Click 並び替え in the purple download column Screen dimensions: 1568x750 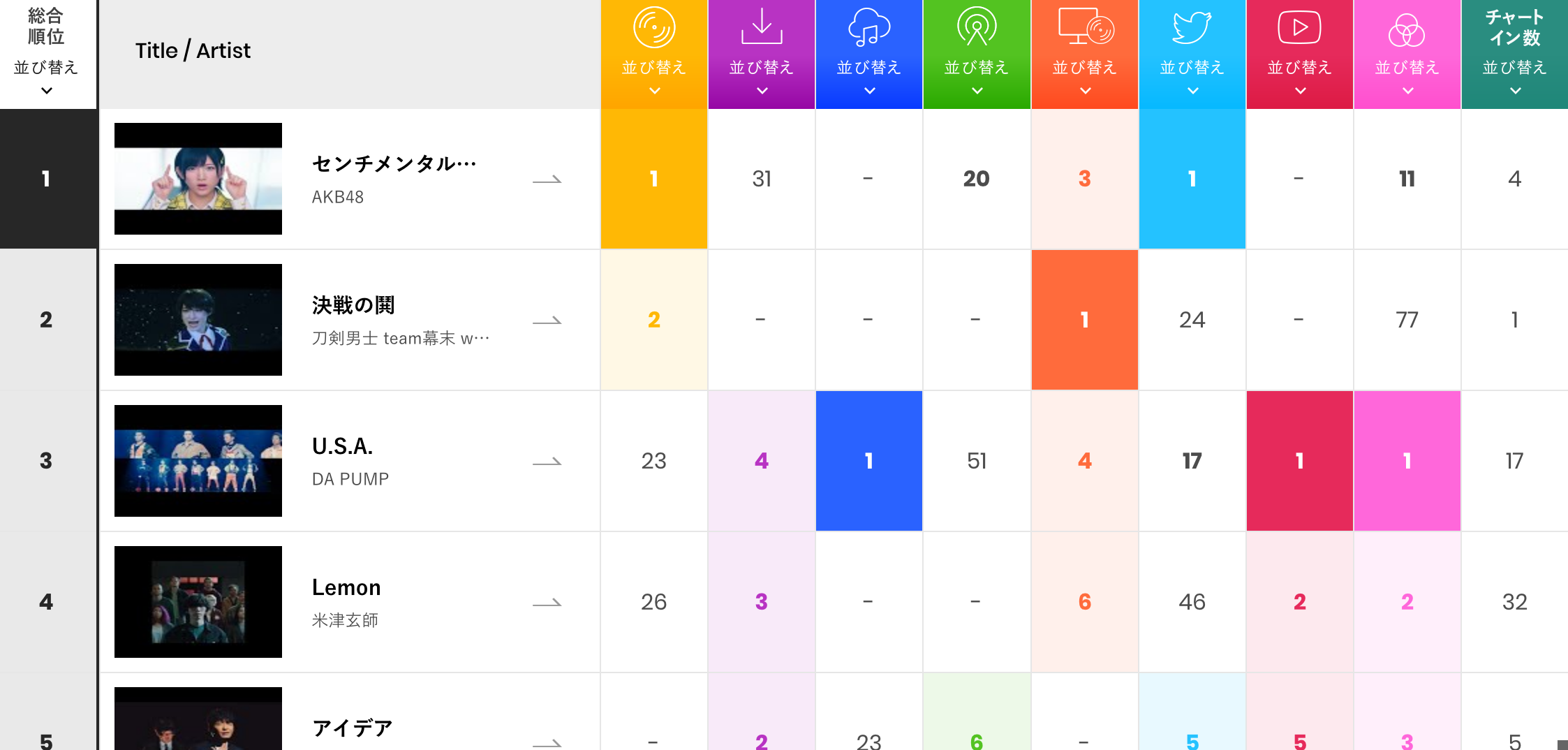(762, 68)
